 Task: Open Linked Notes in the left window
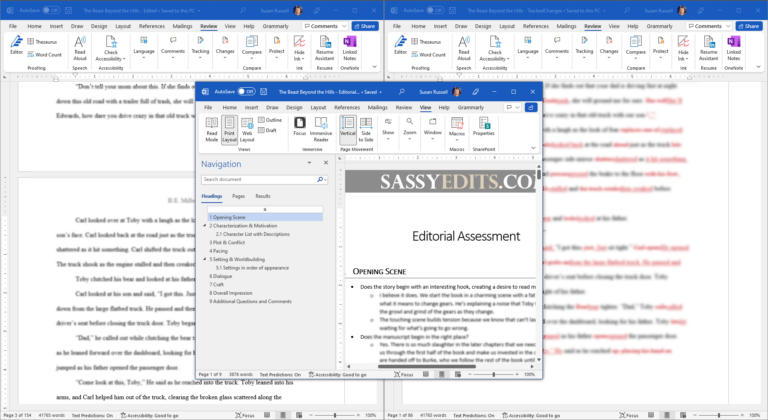(350, 48)
